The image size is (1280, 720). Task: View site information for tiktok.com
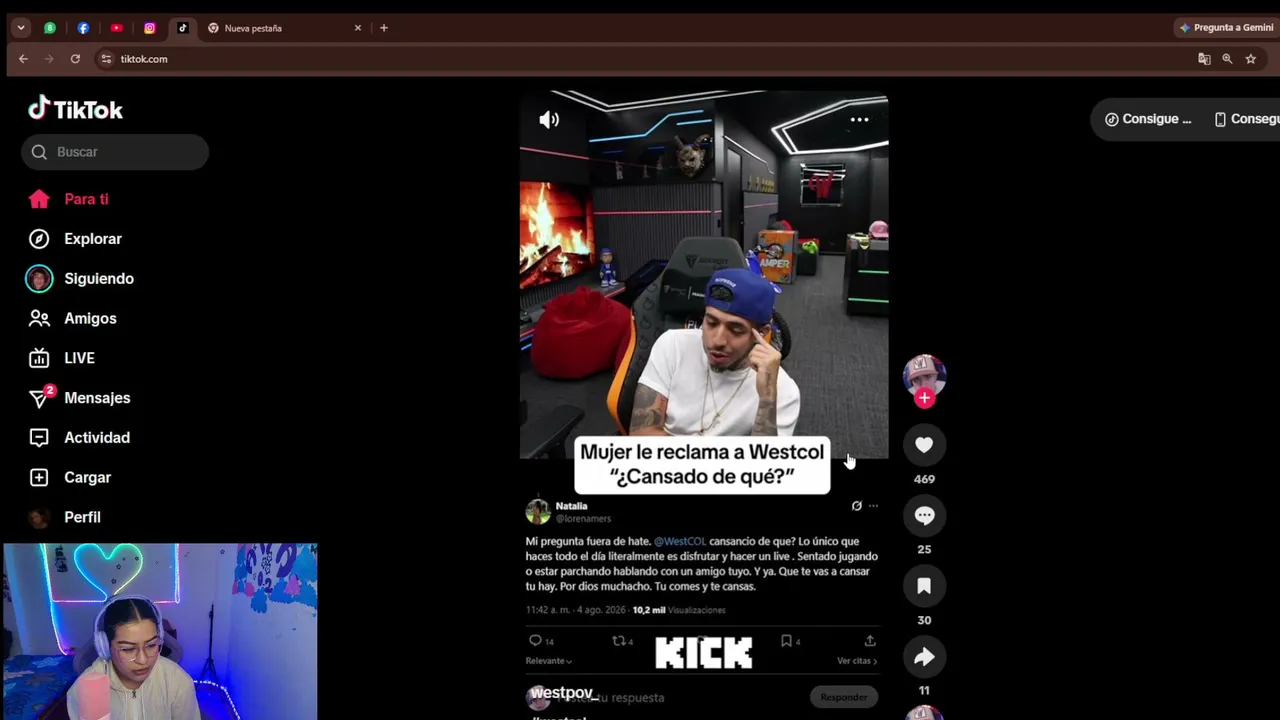coord(106,59)
